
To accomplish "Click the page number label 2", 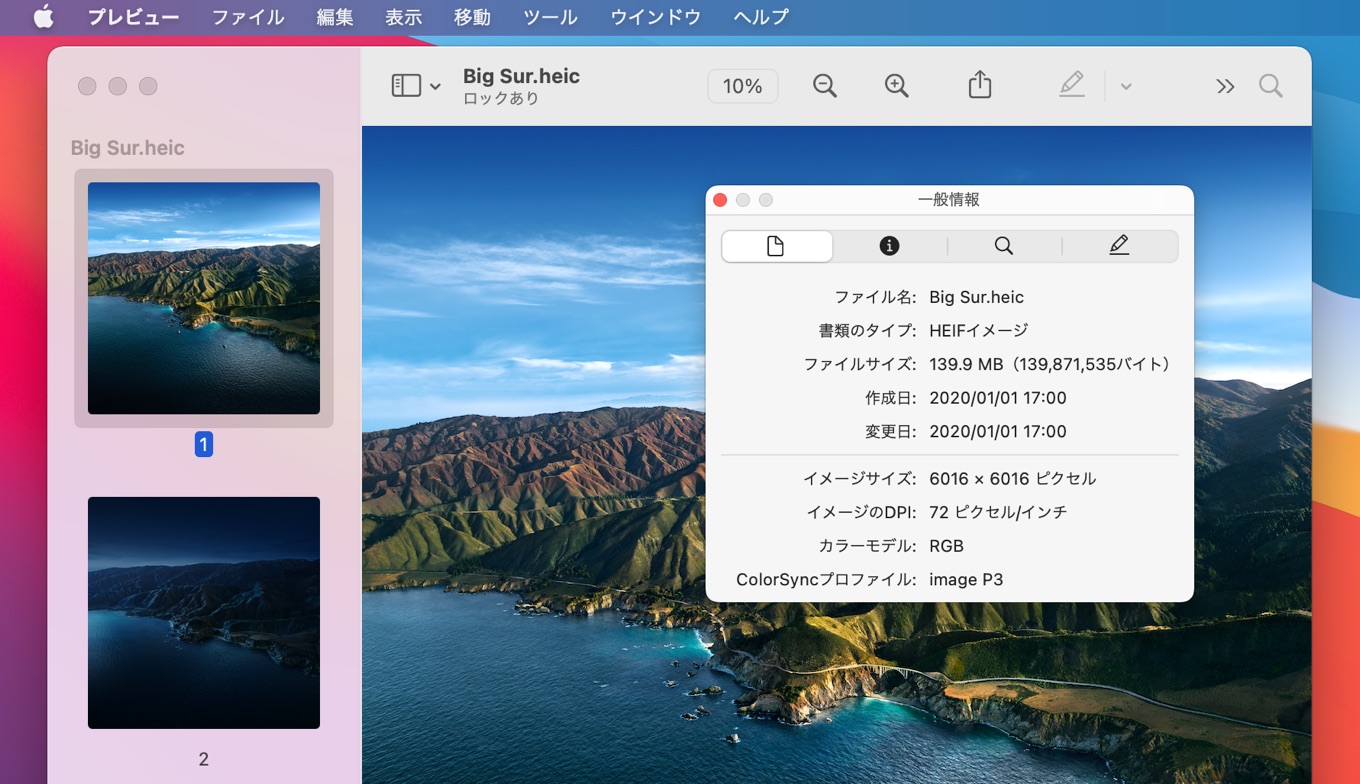I will tap(204, 759).
